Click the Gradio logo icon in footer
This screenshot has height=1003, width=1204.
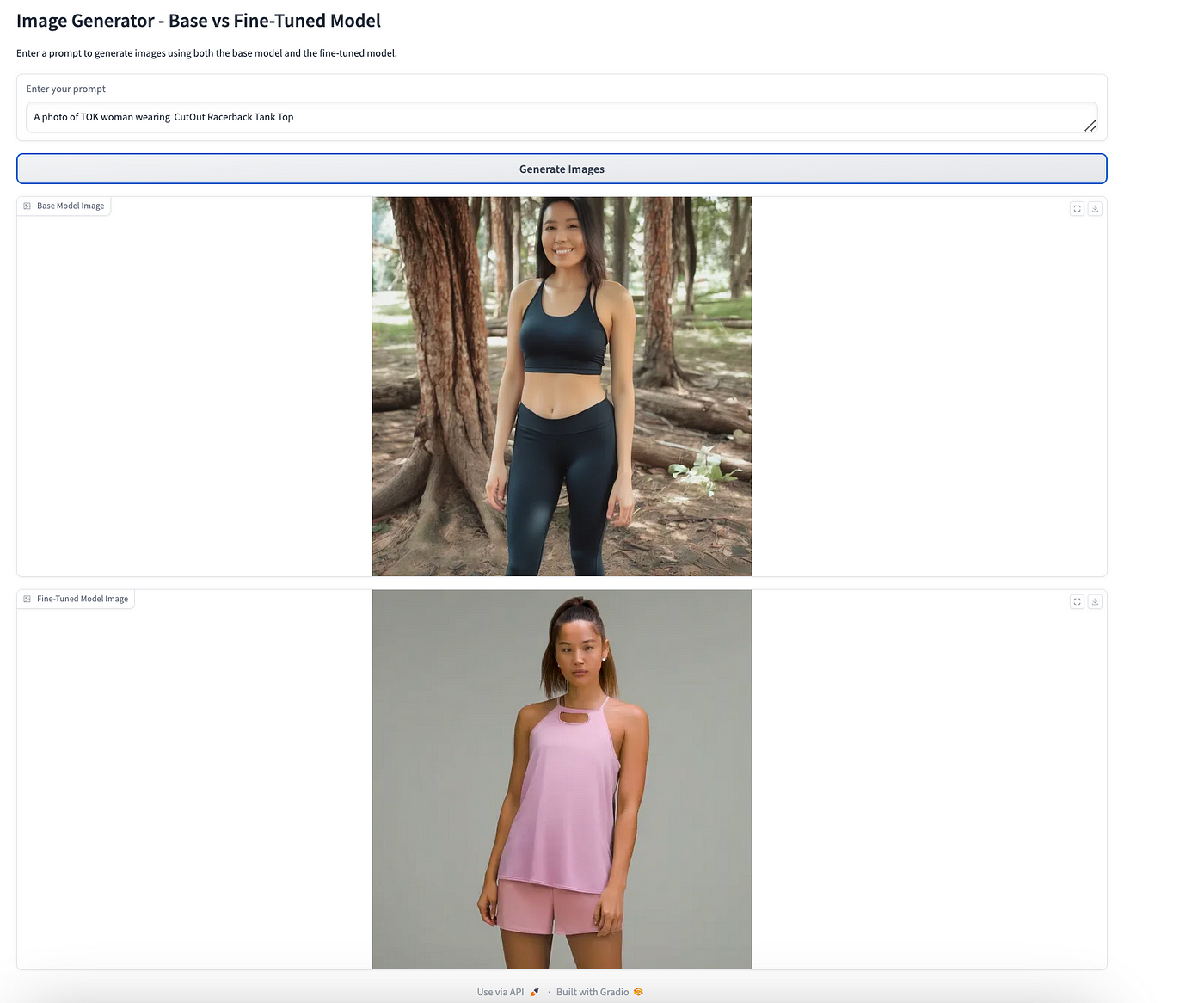pos(638,992)
